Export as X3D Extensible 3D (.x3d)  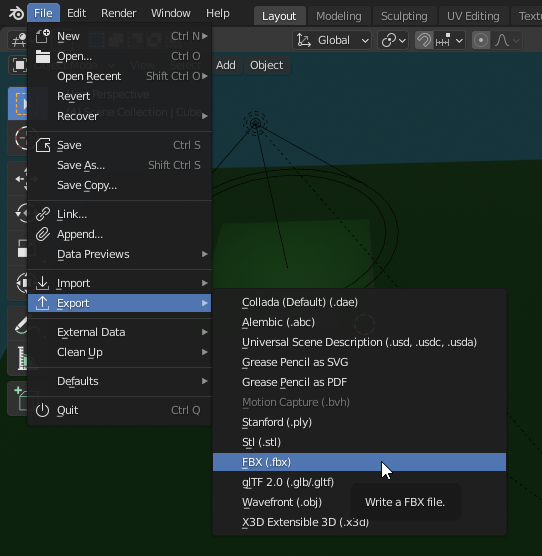(x=359, y=522)
